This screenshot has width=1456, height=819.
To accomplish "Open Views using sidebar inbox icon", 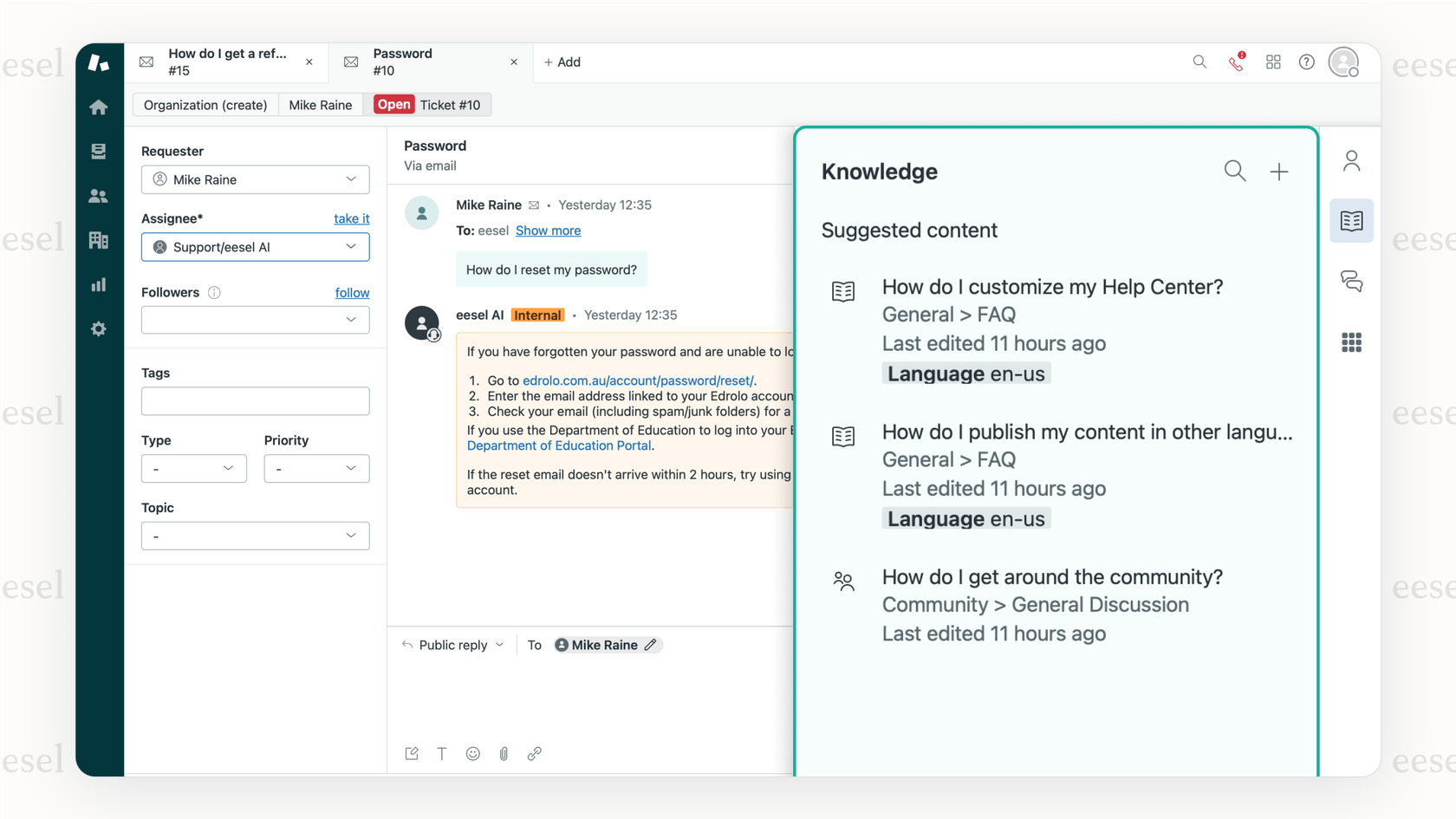I will coord(99,150).
